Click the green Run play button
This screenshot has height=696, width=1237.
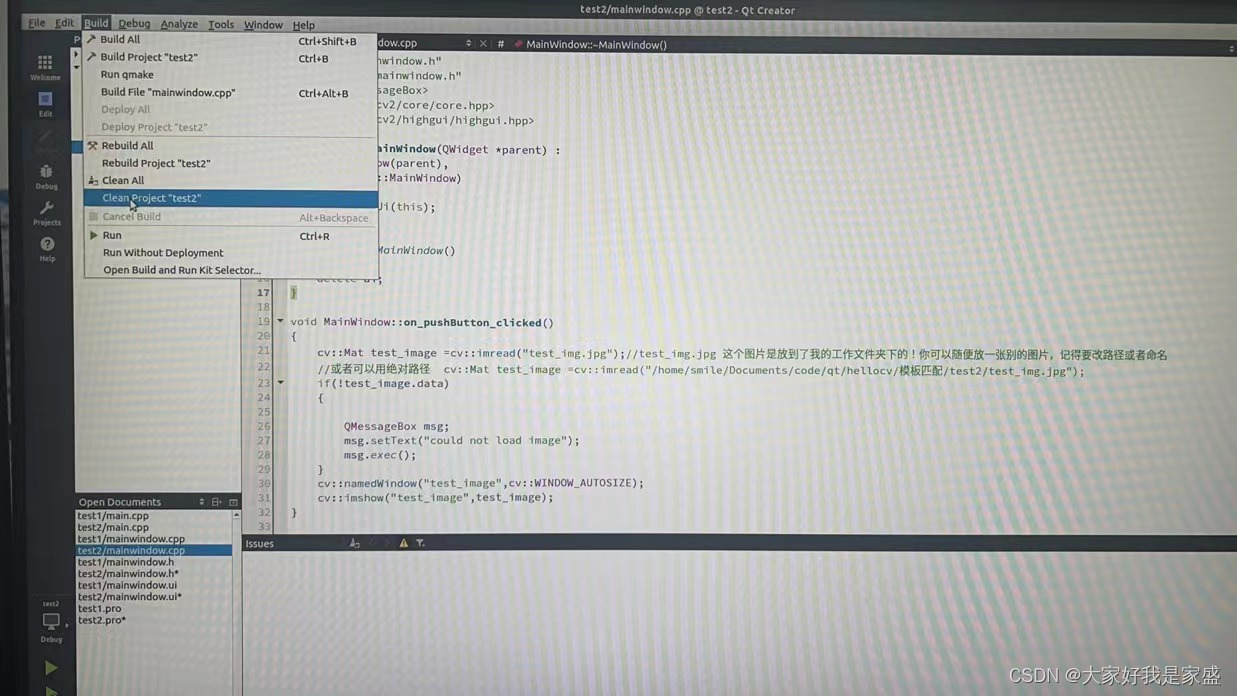(51, 667)
